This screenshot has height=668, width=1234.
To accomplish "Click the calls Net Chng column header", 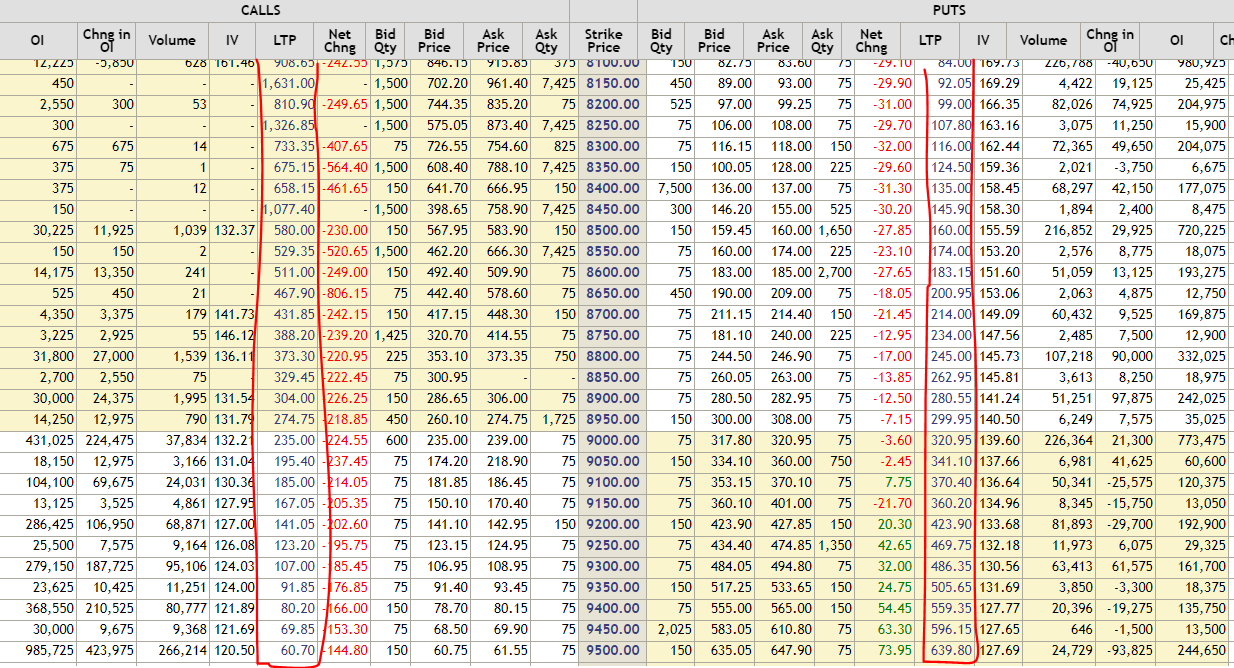I will [x=339, y=41].
